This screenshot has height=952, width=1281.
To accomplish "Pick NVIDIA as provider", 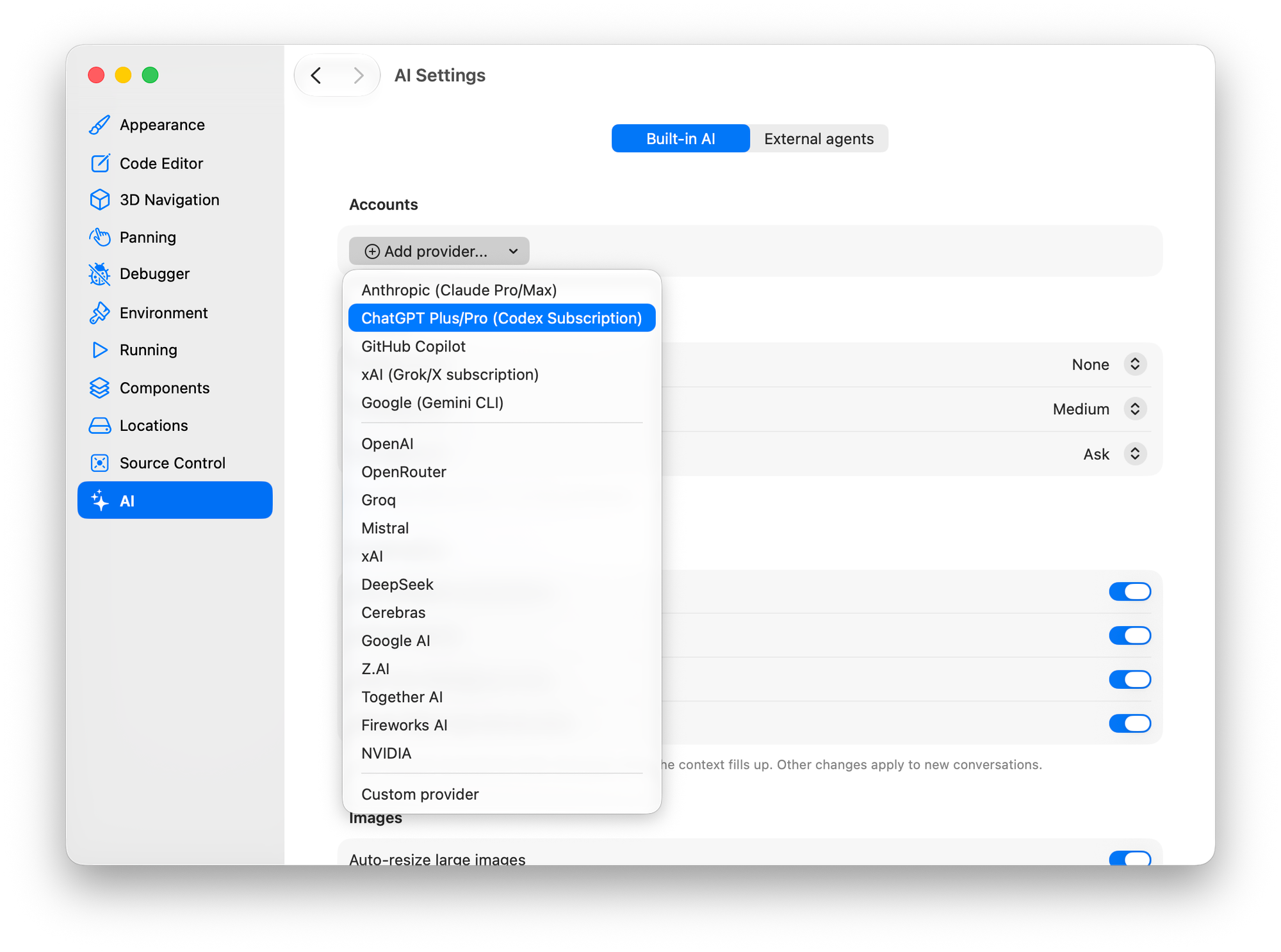I will coord(502,754).
